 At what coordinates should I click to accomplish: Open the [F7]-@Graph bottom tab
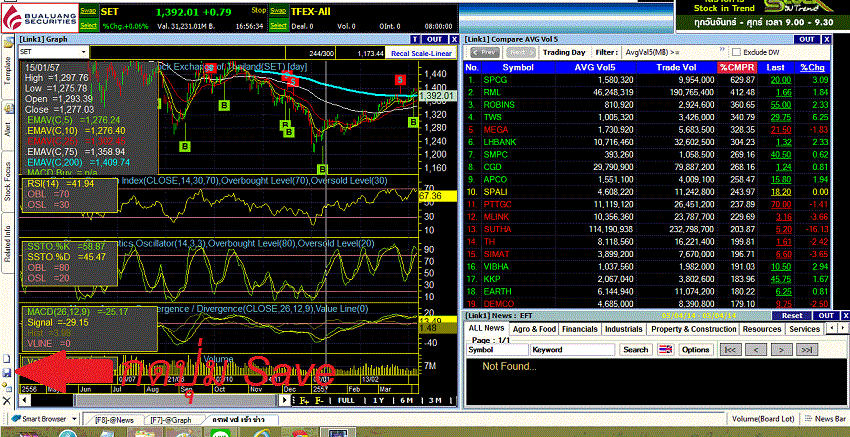coord(171,420)
